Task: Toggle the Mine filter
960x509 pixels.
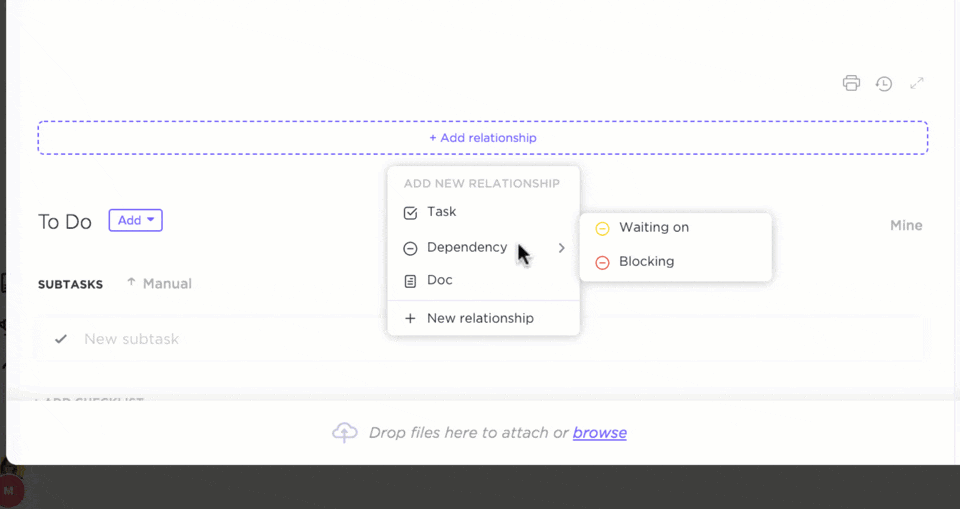Action: [906, 226]
